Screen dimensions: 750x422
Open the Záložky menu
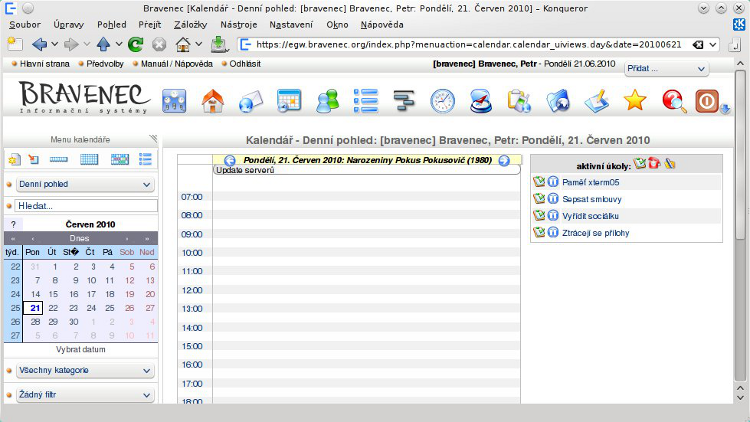tap(190, 25)
